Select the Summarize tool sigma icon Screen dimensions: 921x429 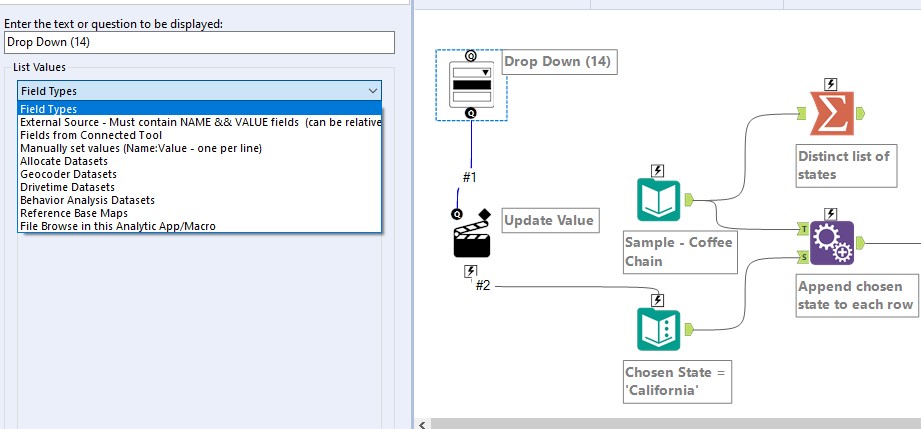click(831, 113)
